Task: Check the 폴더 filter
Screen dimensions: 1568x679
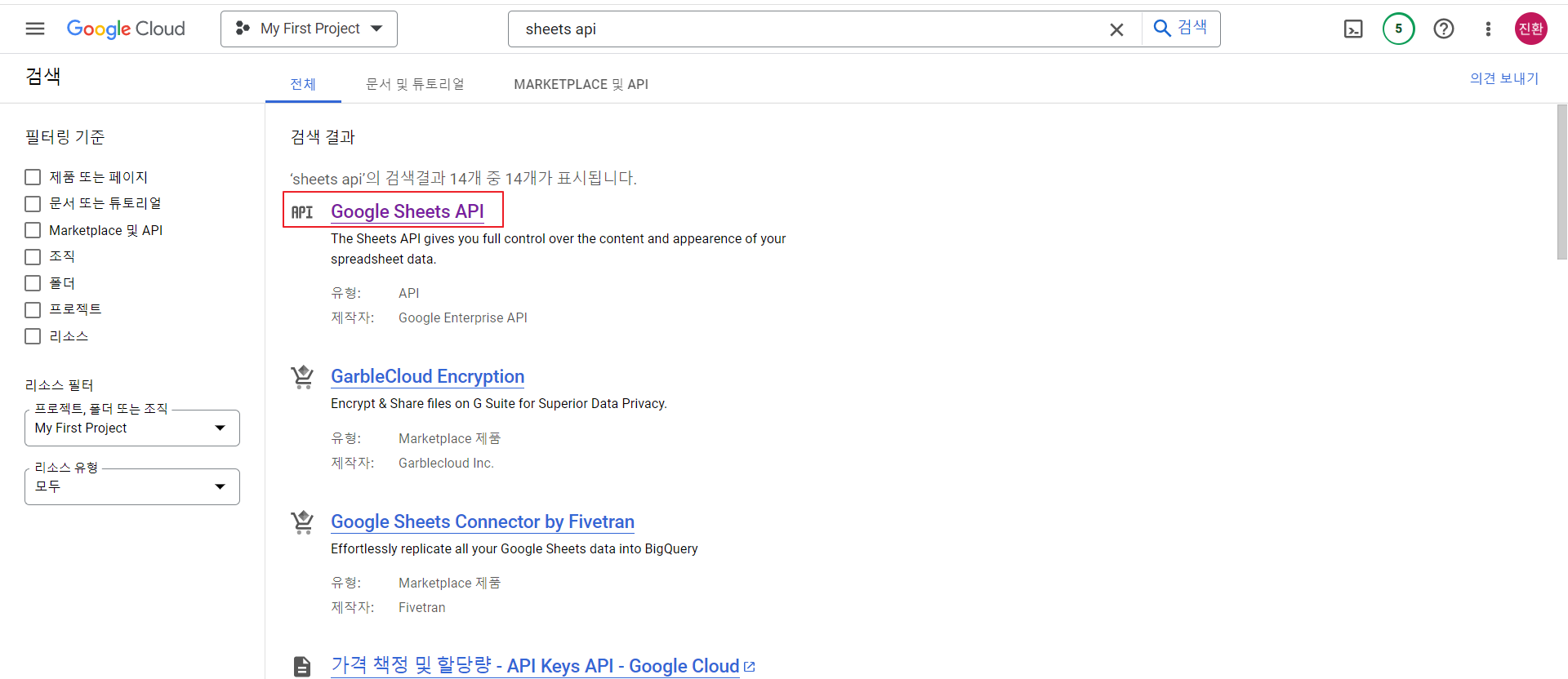Action: tap(33, 283)
